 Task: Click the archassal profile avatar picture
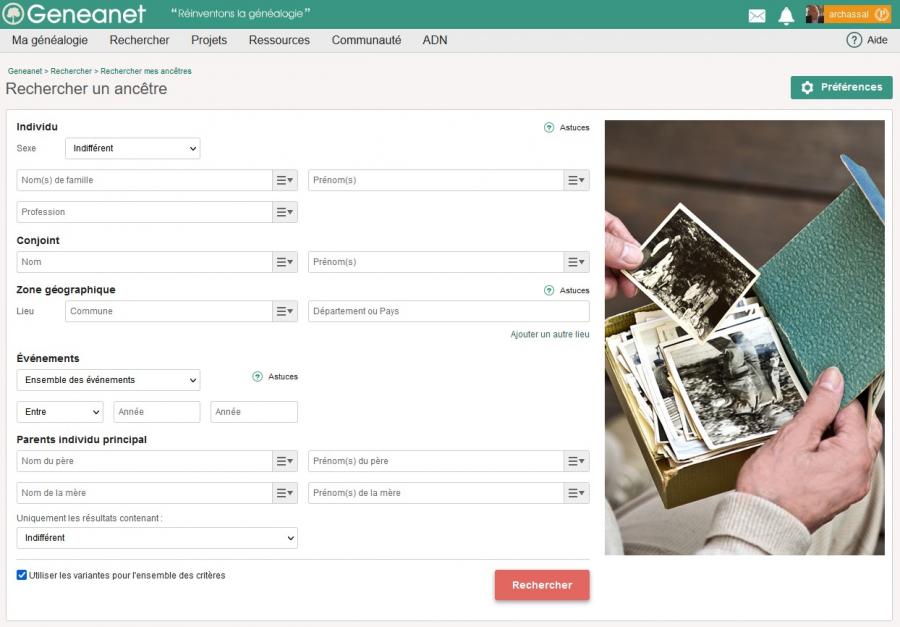(814, 14)
